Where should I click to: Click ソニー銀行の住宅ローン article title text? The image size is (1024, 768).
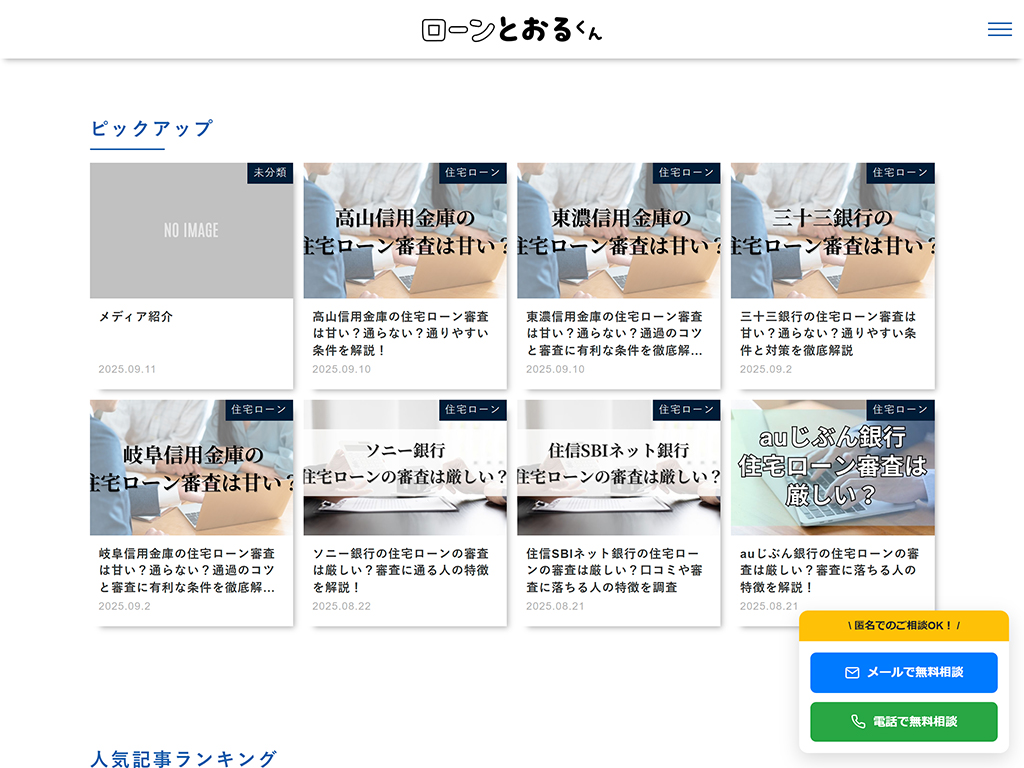(x=401, y=570)
